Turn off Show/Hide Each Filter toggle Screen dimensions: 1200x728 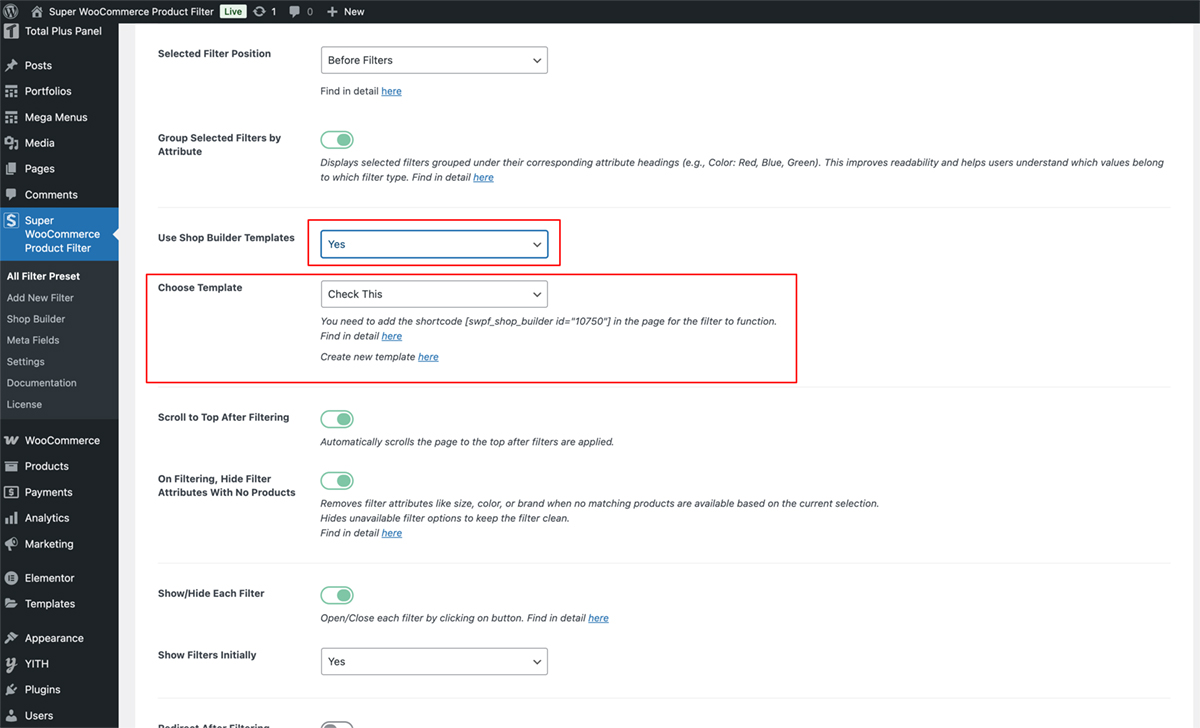click(x=337, y=595)
